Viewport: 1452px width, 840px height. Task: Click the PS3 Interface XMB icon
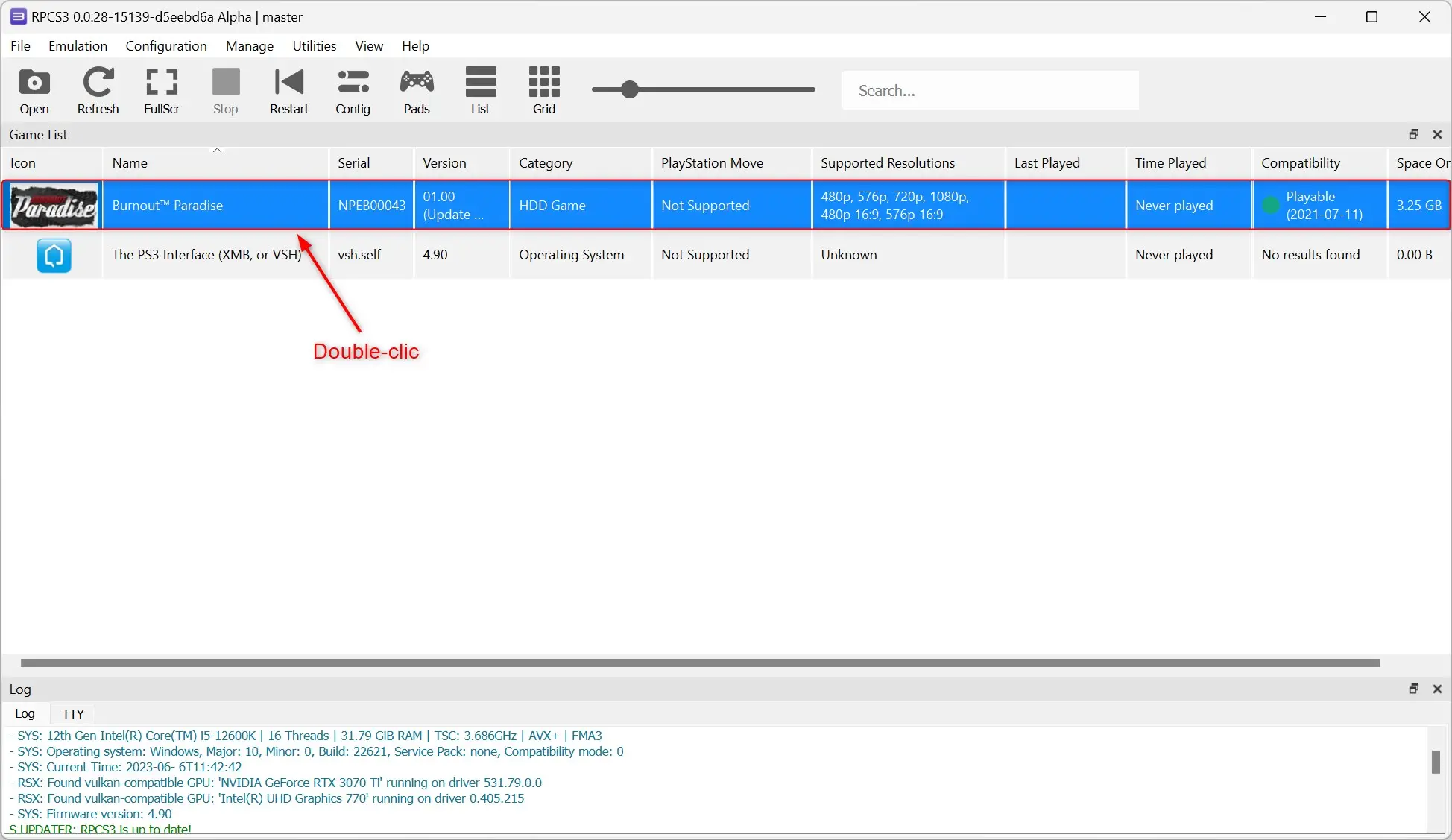click(x=54, y=255)
